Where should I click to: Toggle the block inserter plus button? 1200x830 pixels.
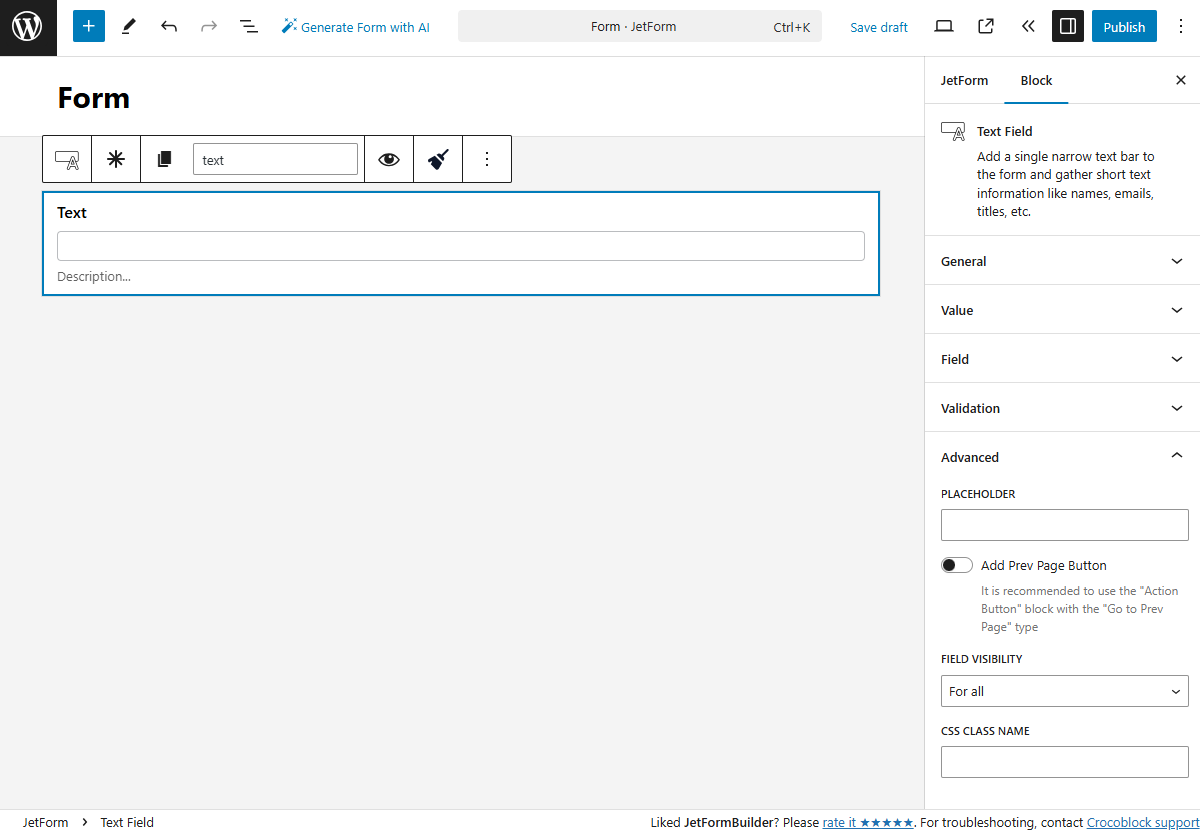click(x=89, y=27)
